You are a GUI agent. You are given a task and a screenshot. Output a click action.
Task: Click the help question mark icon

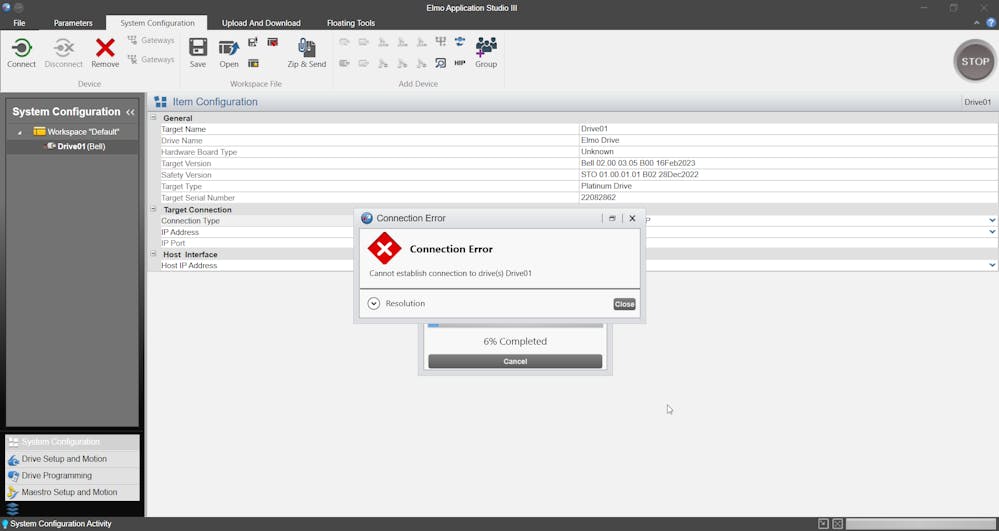point(991,22)
